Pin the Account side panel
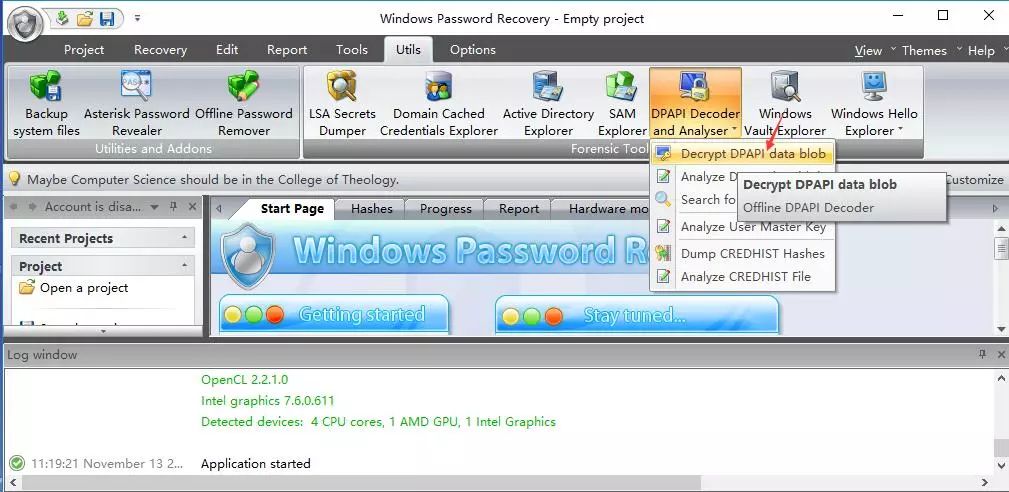Viewport: 1009px width, 492px height. click(x=173, y=207)
